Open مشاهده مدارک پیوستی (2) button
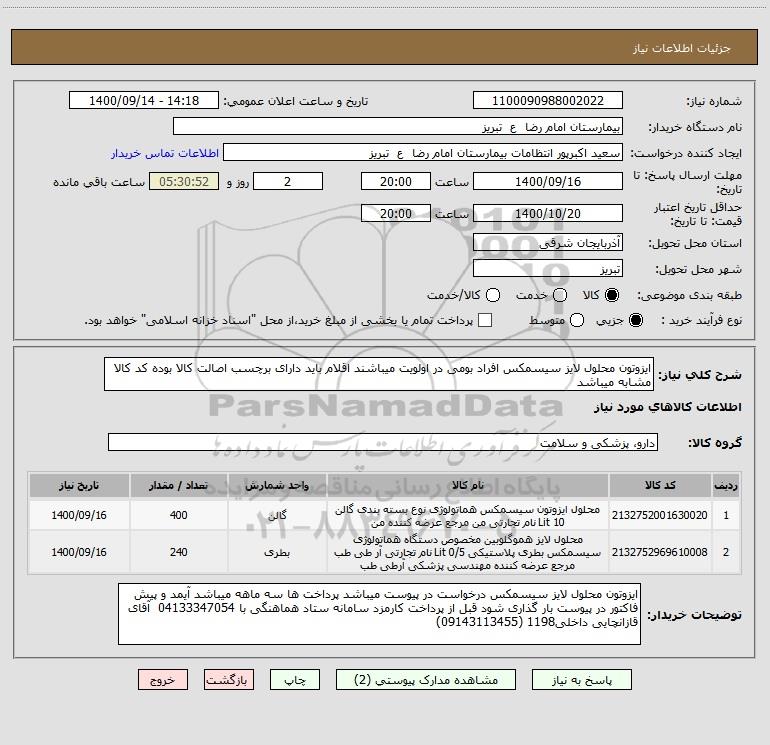Screen dimensions: 770x745 point(426,680)
